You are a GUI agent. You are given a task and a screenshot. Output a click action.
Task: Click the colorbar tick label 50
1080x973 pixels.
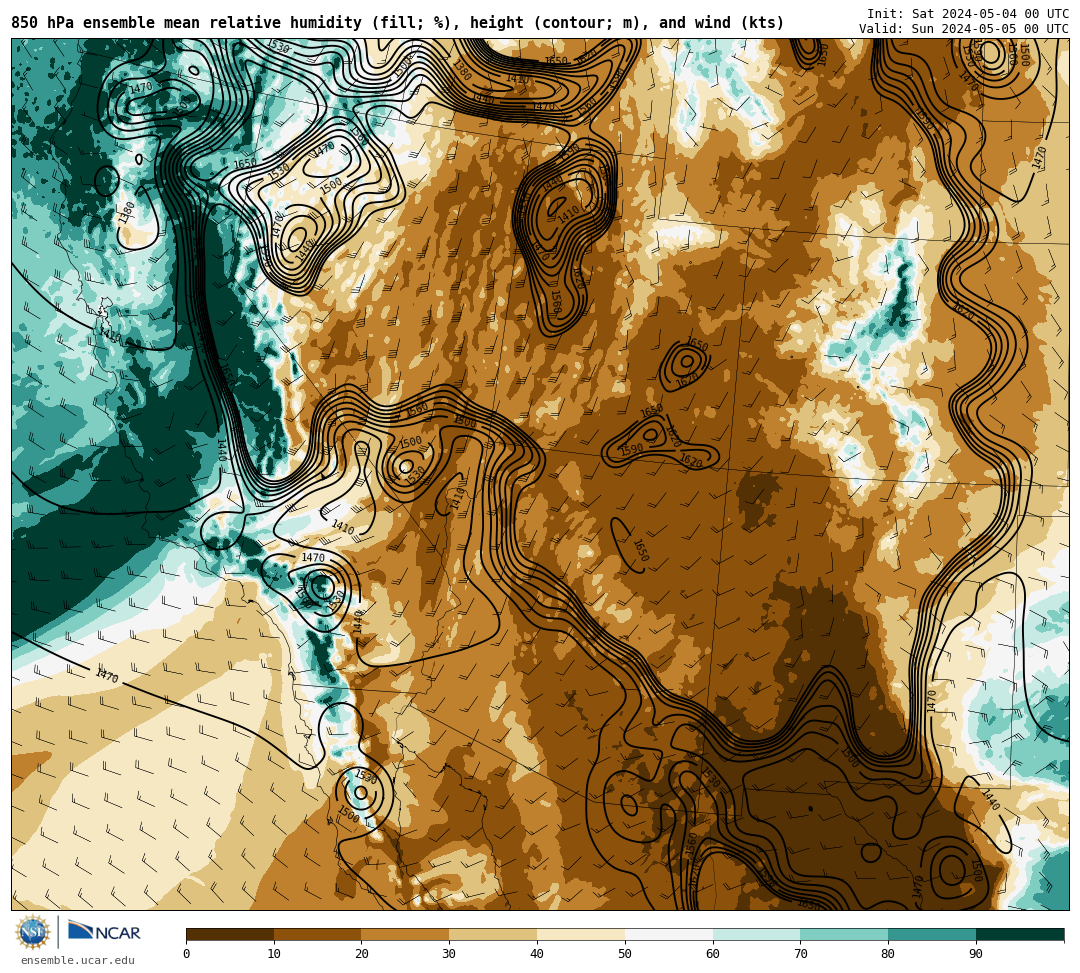tap(625, 954)
